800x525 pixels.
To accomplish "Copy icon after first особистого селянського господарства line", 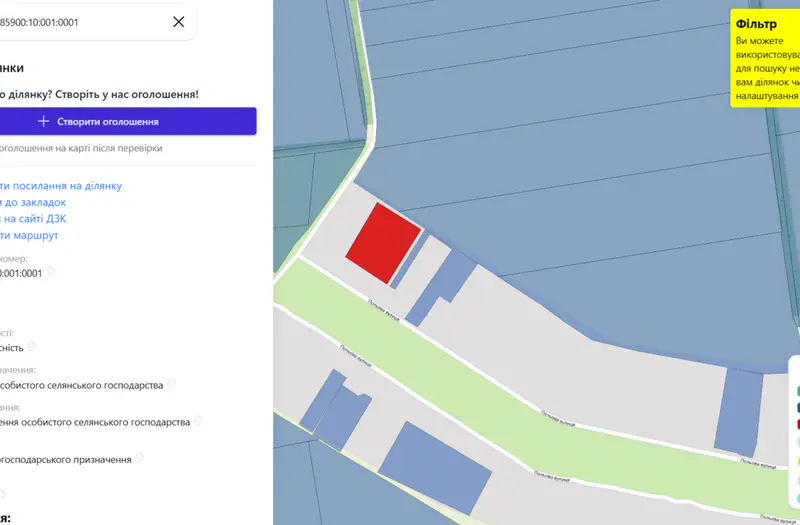I will 171,383.
